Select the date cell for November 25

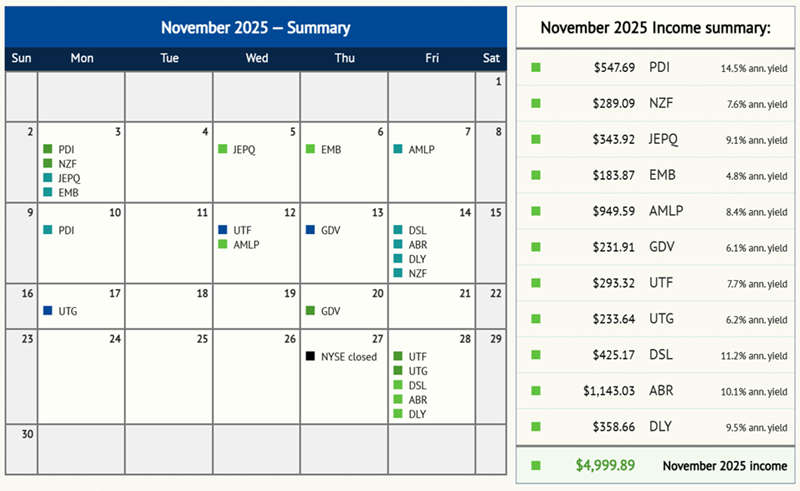169,375
